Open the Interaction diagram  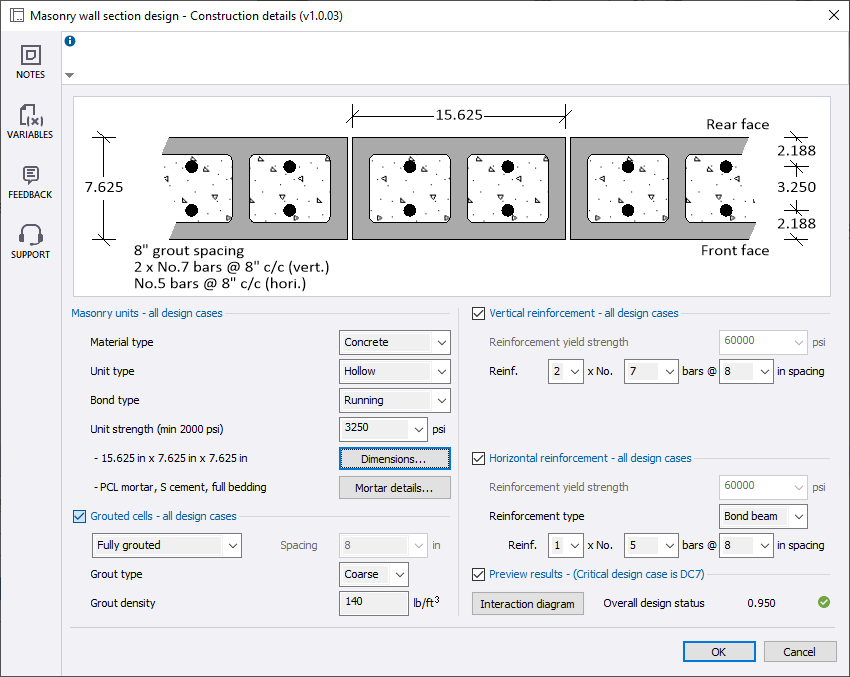pos(527,604)
